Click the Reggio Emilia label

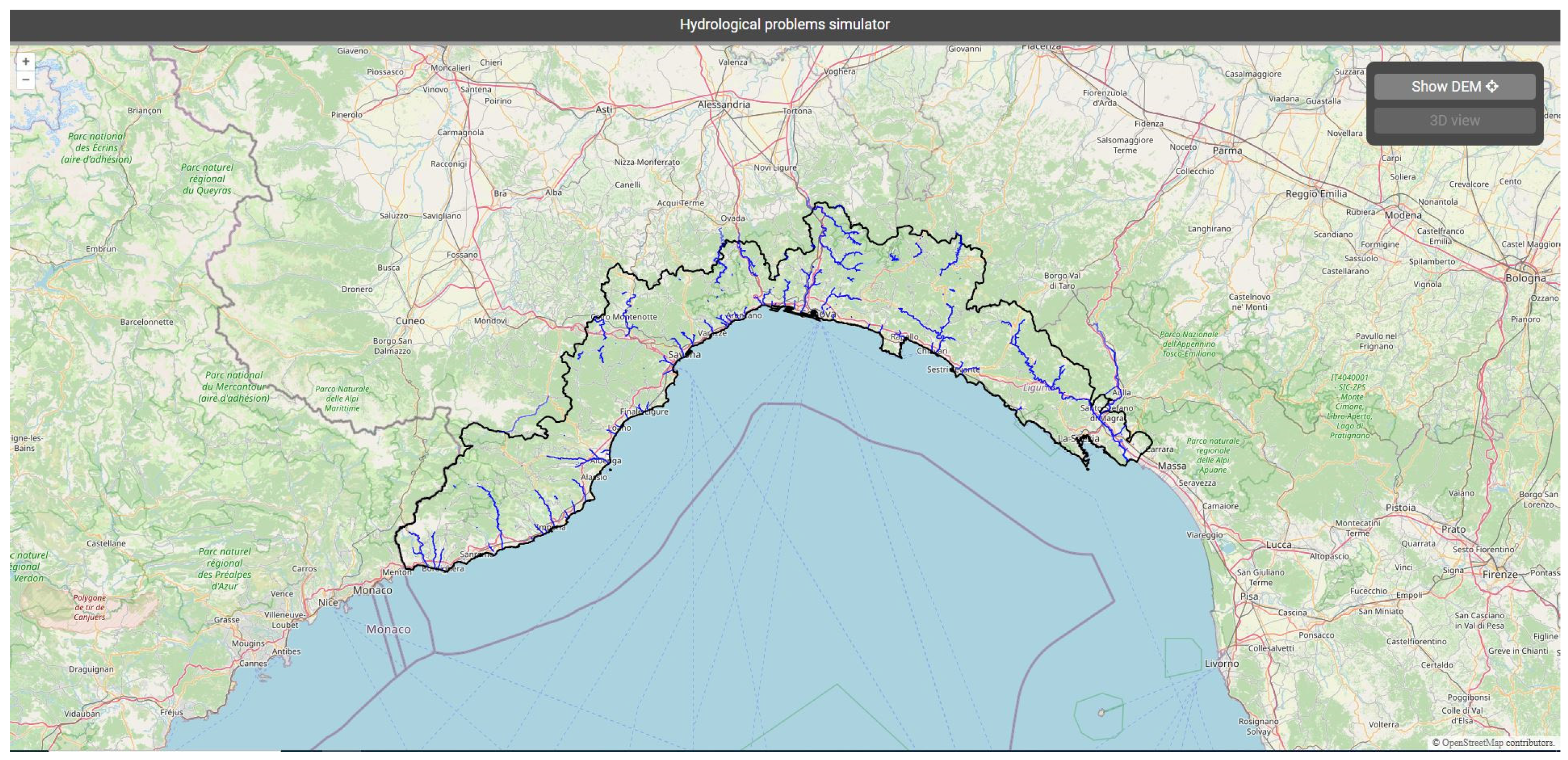tap(1316, 193)
